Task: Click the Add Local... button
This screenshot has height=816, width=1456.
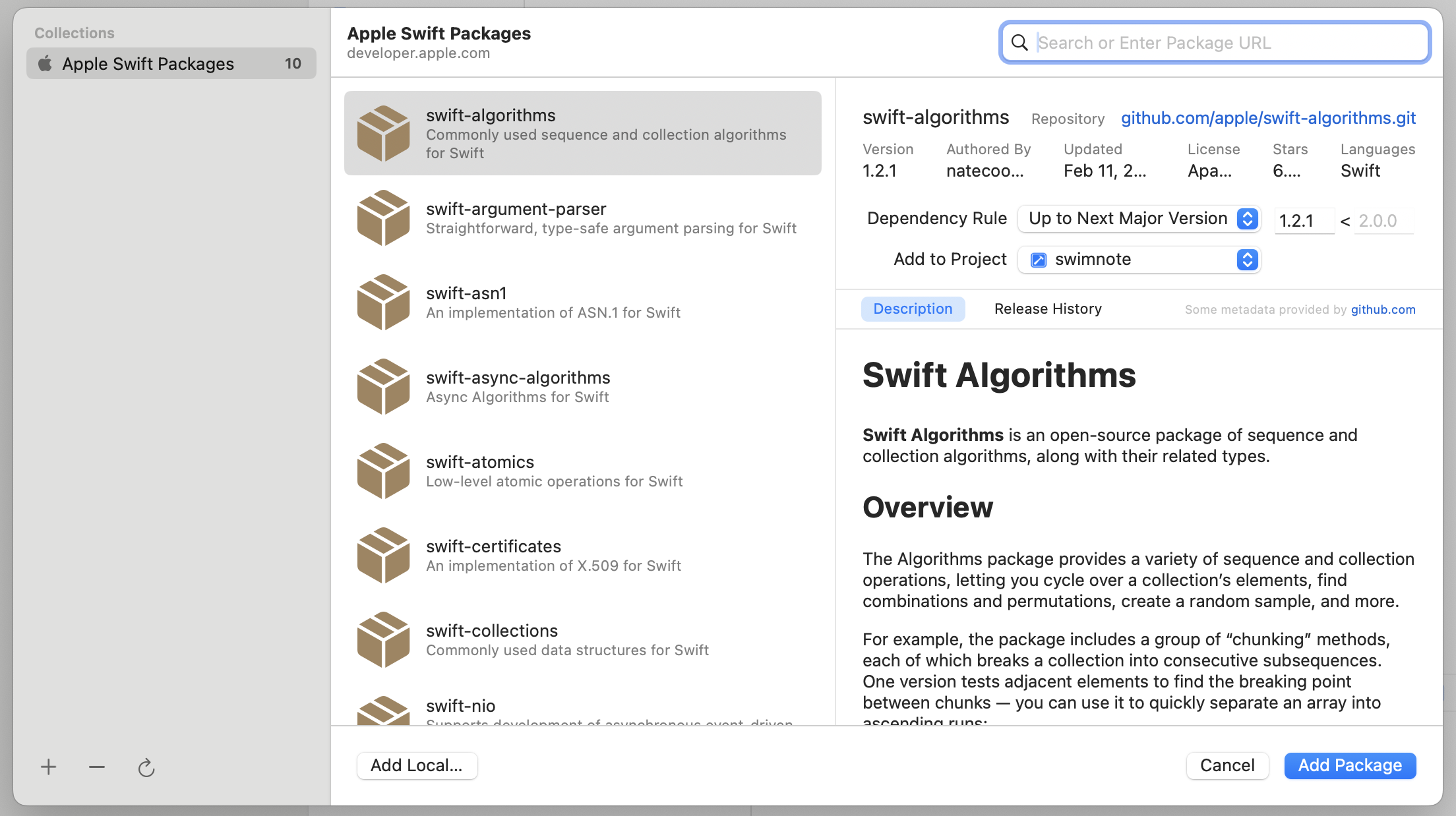Action: click(x=417, y=766)
